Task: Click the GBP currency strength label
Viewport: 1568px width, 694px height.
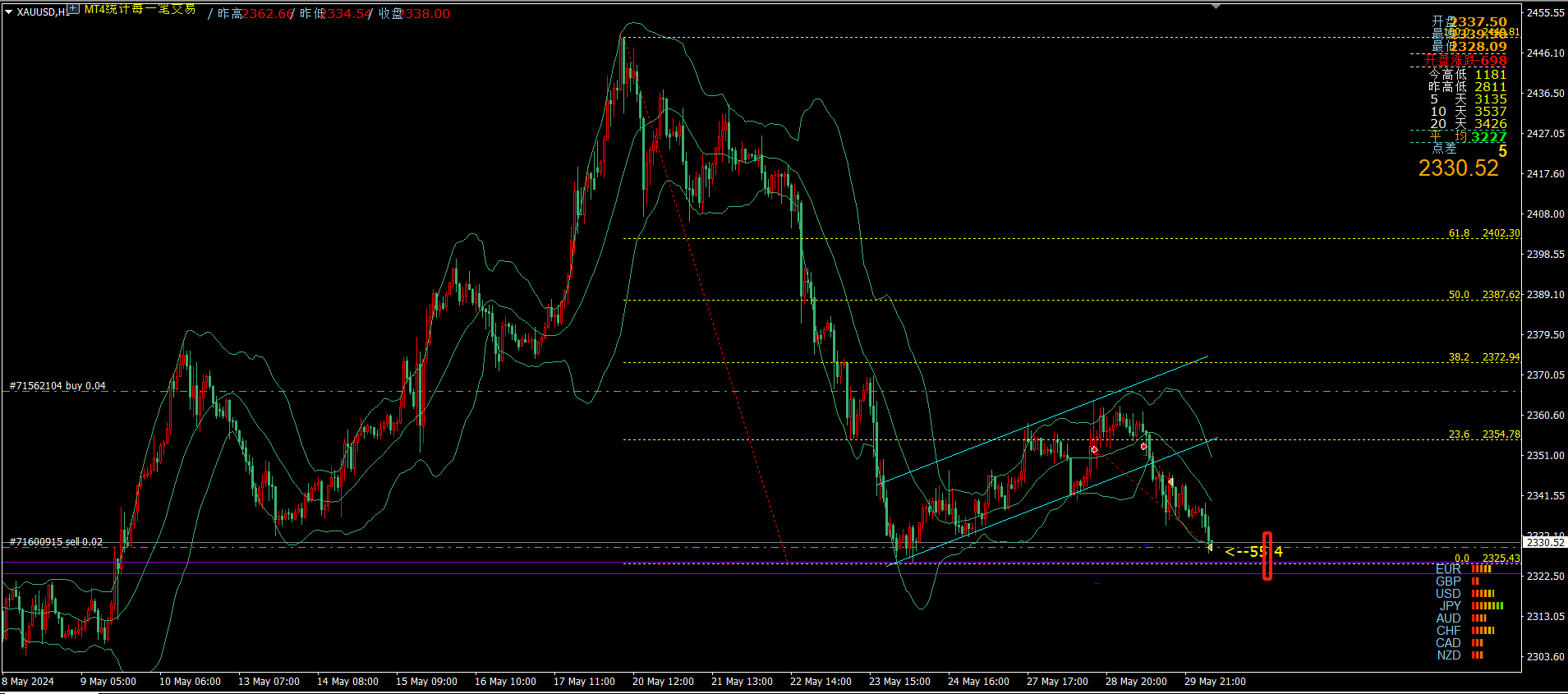Action: click(1448, 581)
